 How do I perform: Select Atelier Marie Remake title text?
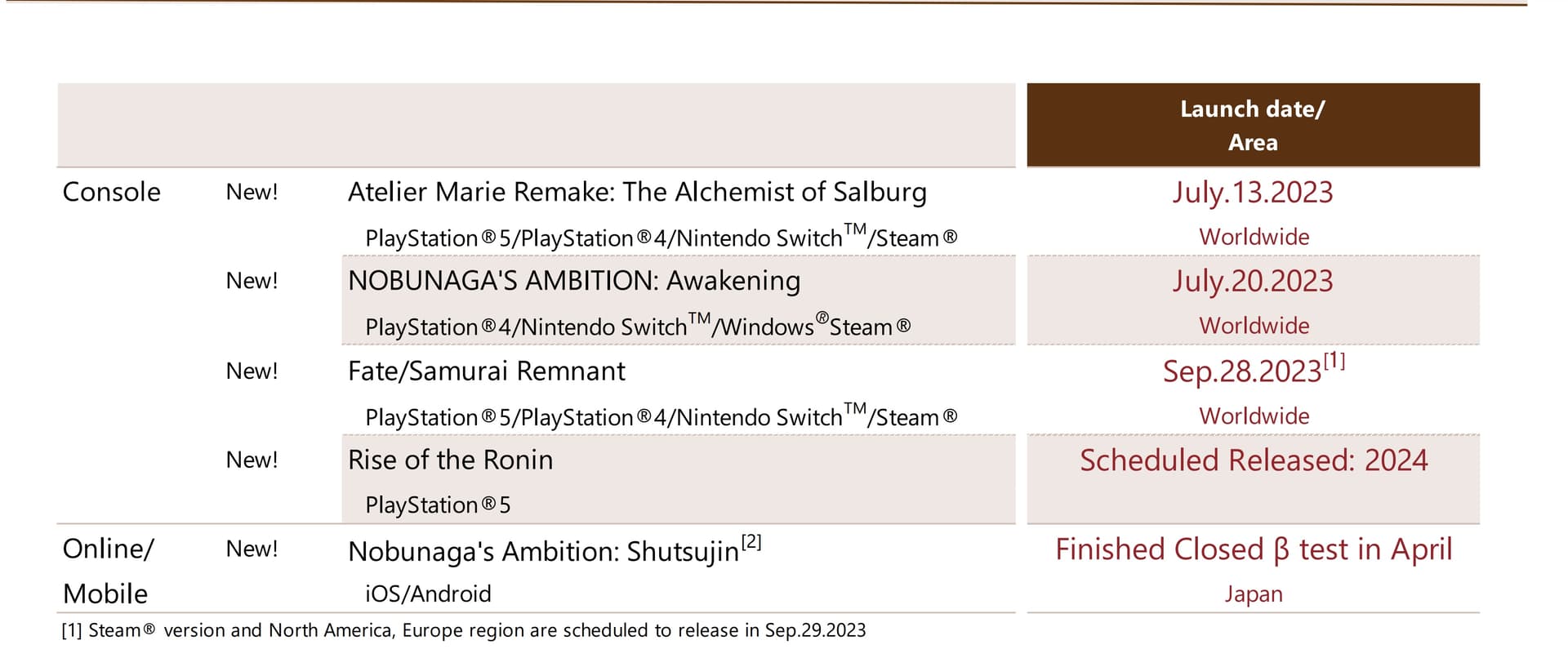pos(637,192)
